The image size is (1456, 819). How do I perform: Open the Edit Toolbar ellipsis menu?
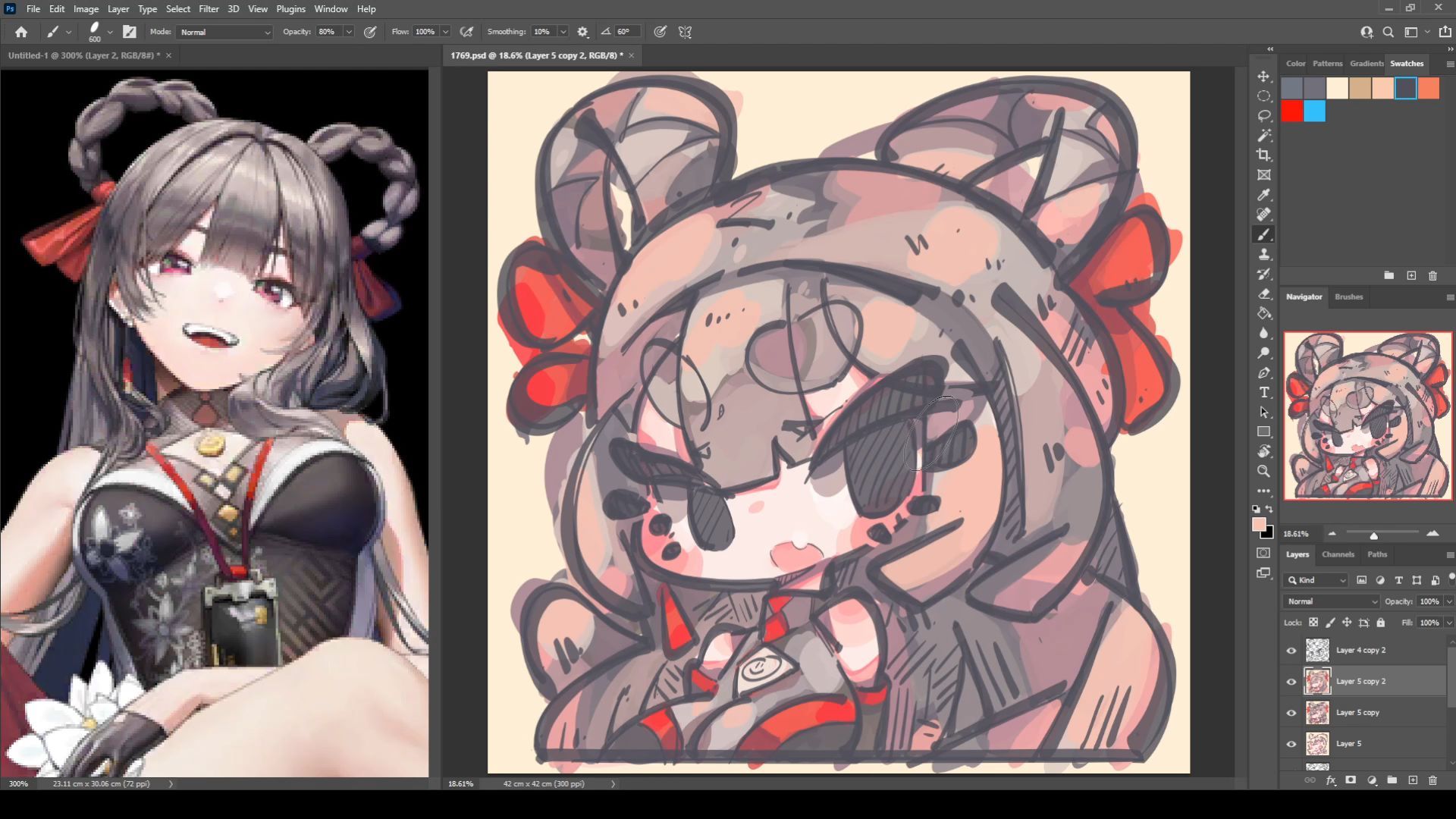coord(1264,491)
